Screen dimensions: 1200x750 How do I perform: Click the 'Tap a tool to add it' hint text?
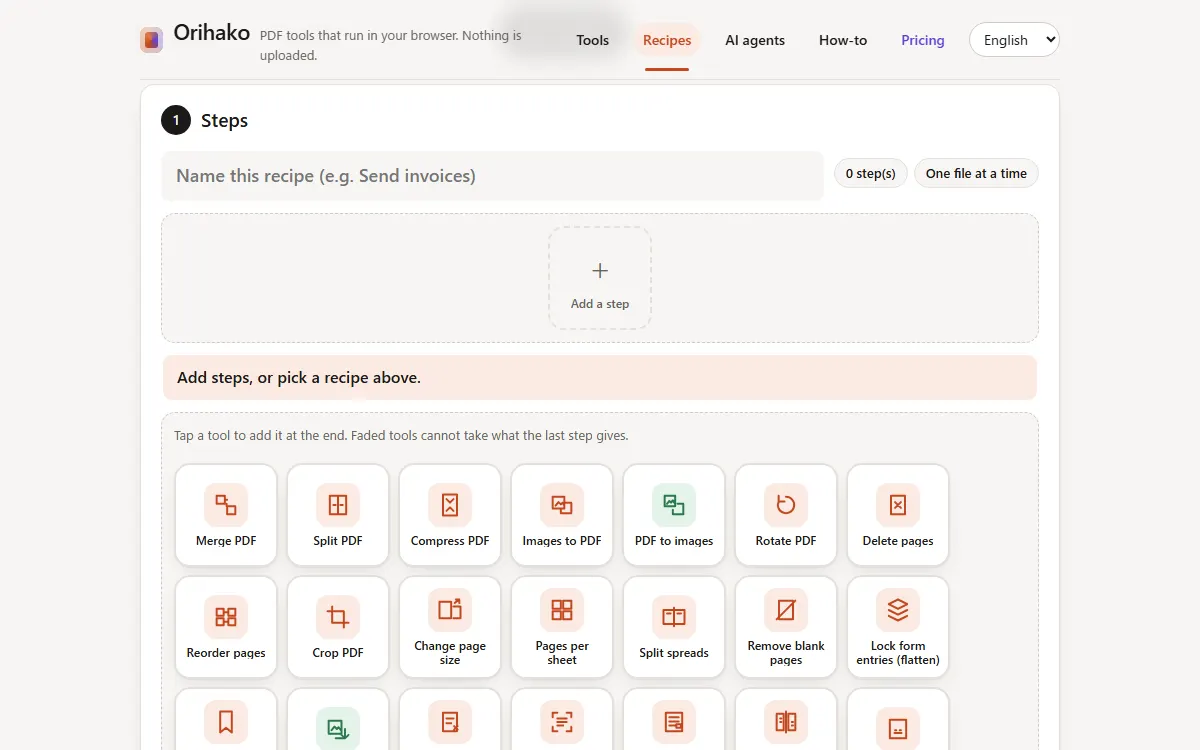[x=401, y=436]
